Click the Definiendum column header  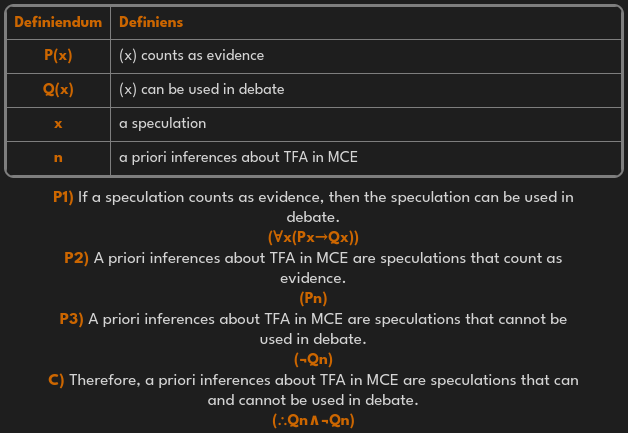point(58,21)
